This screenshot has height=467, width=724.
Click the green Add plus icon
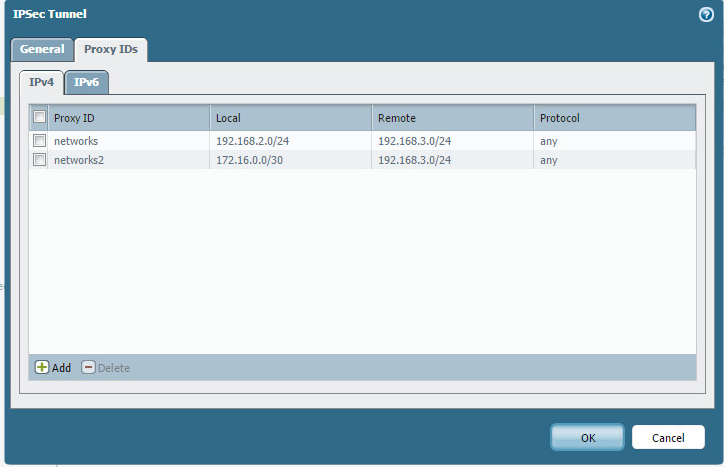pos(42,367)
